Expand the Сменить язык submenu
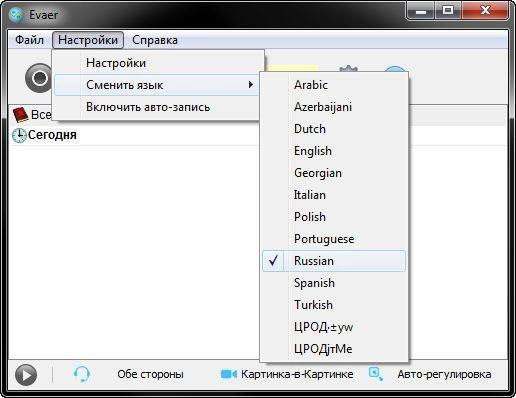516x398 pixels. [x=157, y=85]
